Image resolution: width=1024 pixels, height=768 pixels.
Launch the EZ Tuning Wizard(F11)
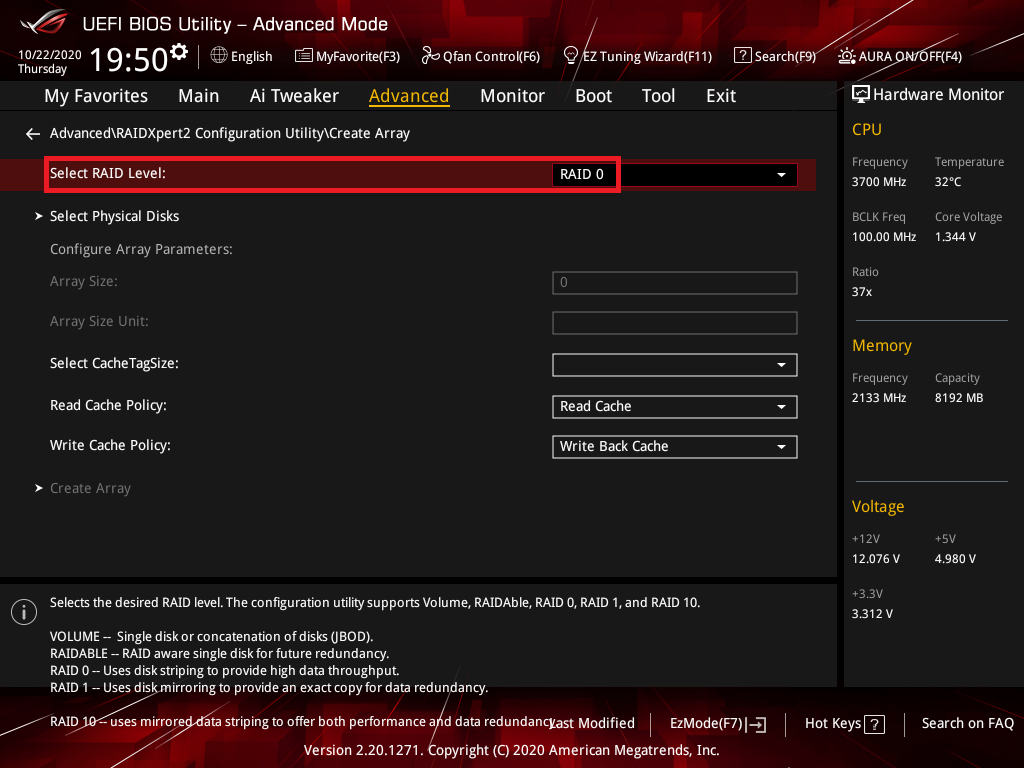pos(637,56)
